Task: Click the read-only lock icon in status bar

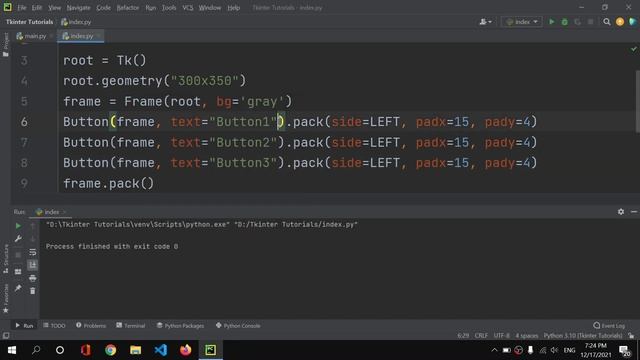Action: (x=631, y=336)
